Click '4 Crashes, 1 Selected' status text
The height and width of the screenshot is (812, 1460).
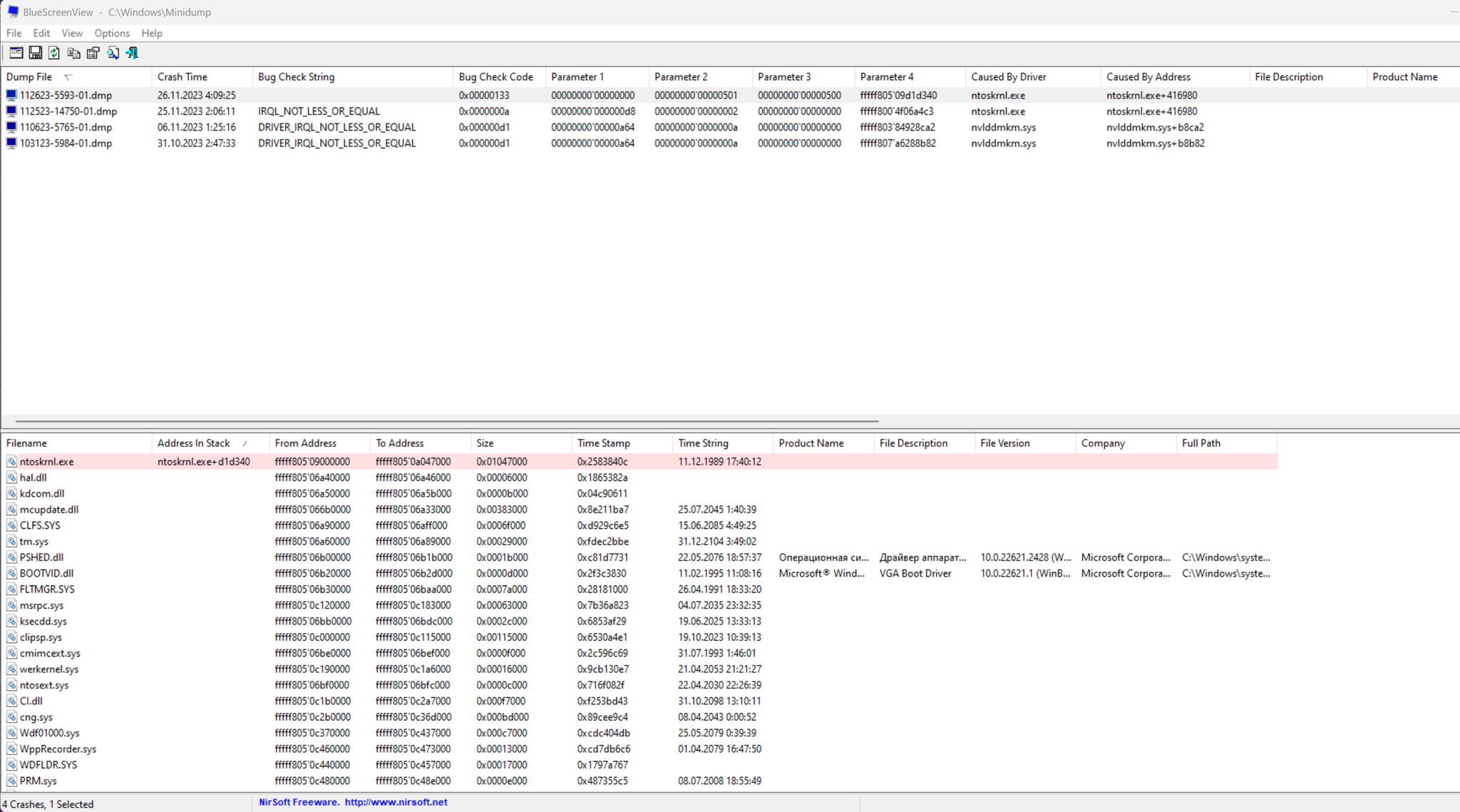pyautogui.click(x=48, y=804)
